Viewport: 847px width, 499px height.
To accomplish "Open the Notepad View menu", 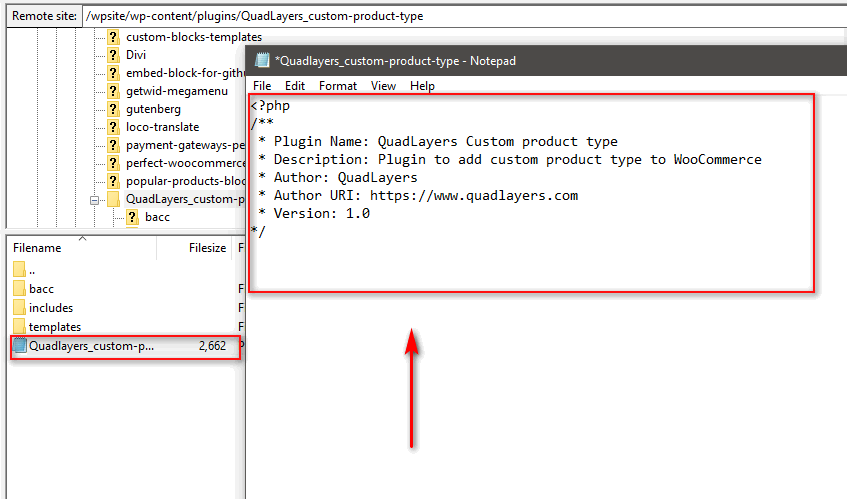I will click(383, 86).
